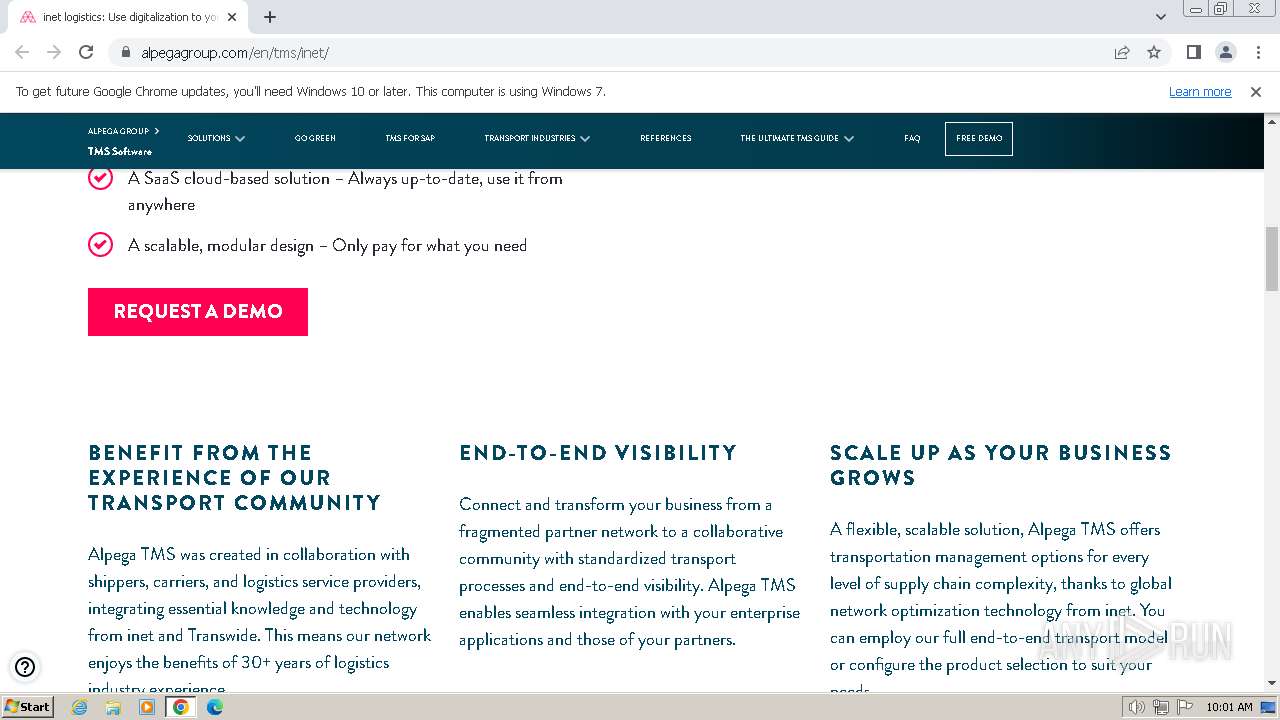Expand the Solutions dropdown menu
1280x720 pixels.
(216, 138)
